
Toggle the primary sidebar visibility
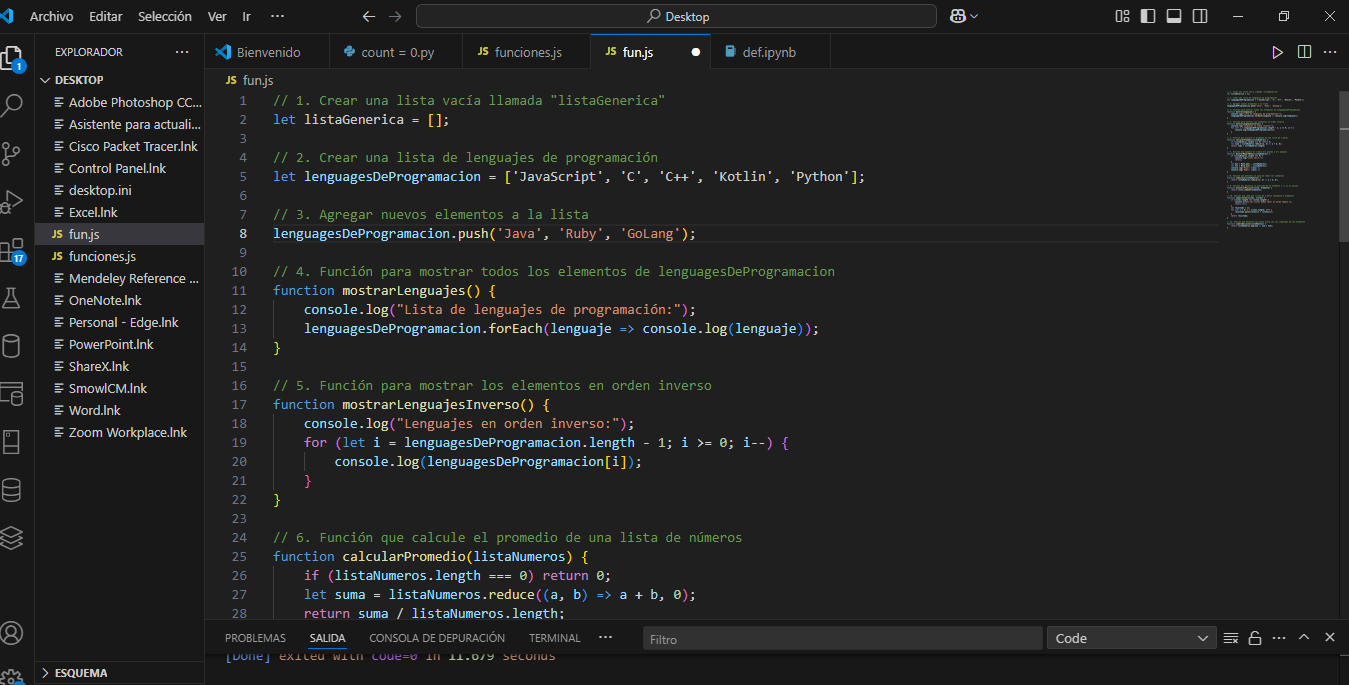click(1148, 16)
